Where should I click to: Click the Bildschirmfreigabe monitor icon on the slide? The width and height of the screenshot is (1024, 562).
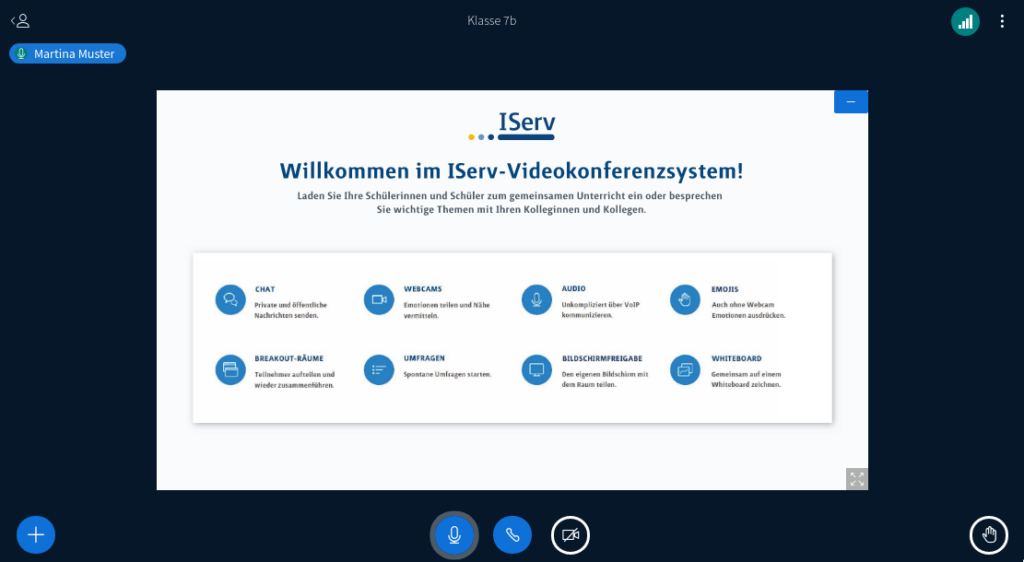[536, 369]
